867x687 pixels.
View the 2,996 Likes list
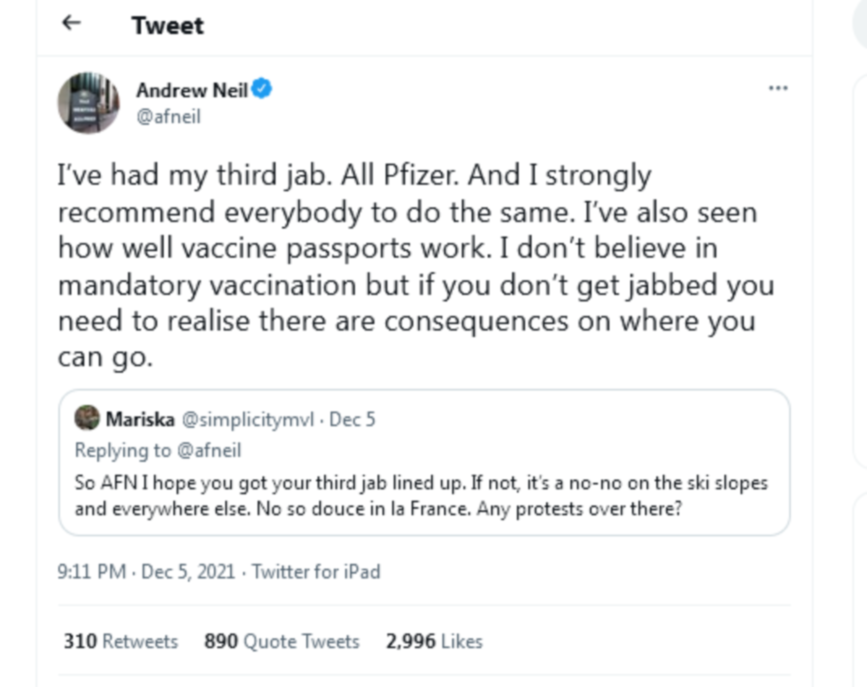tap(434, 641)
